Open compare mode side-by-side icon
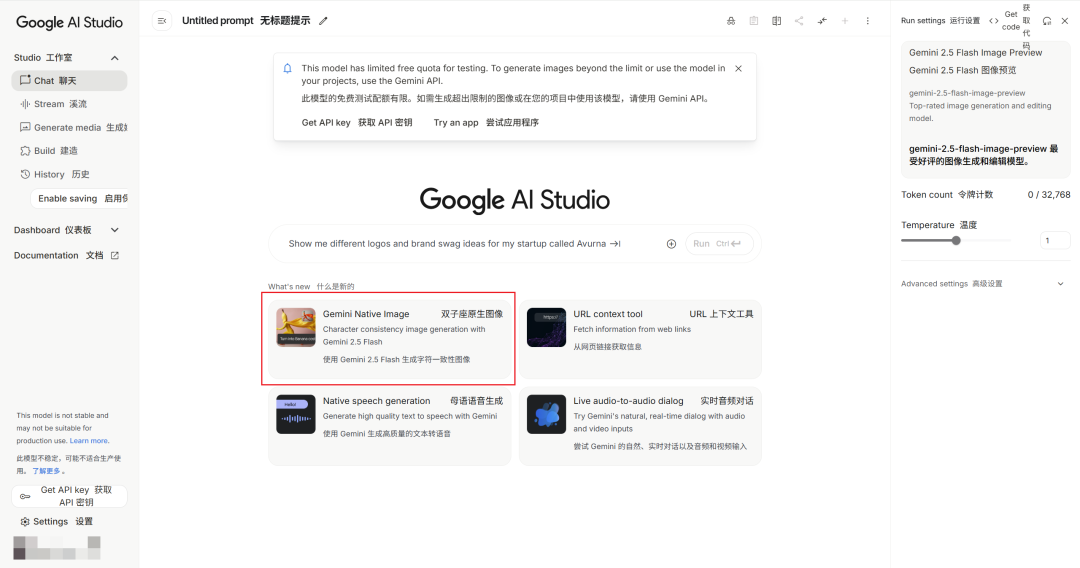Image resolution: width=1080 pixels, height=568 pixels. tap(776, 21)
